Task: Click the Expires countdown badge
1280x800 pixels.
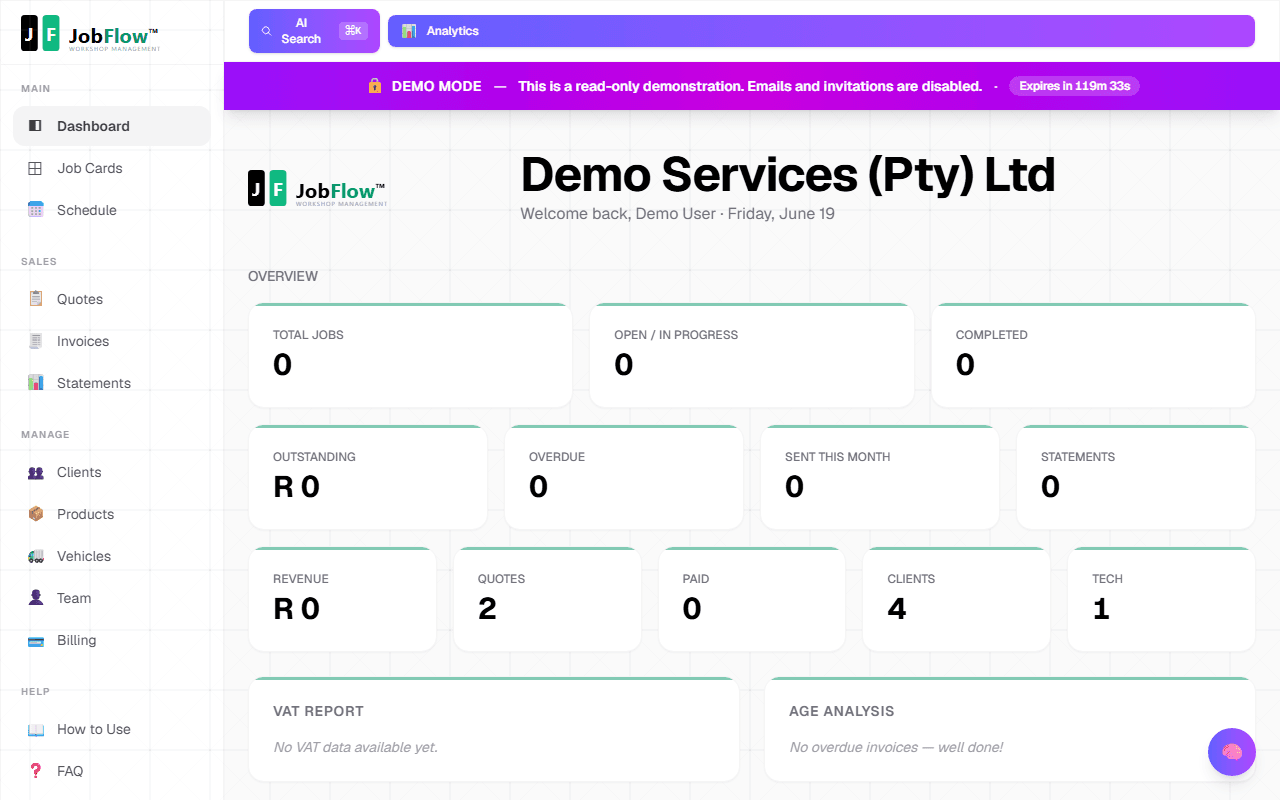Action: coord(1074,86)
